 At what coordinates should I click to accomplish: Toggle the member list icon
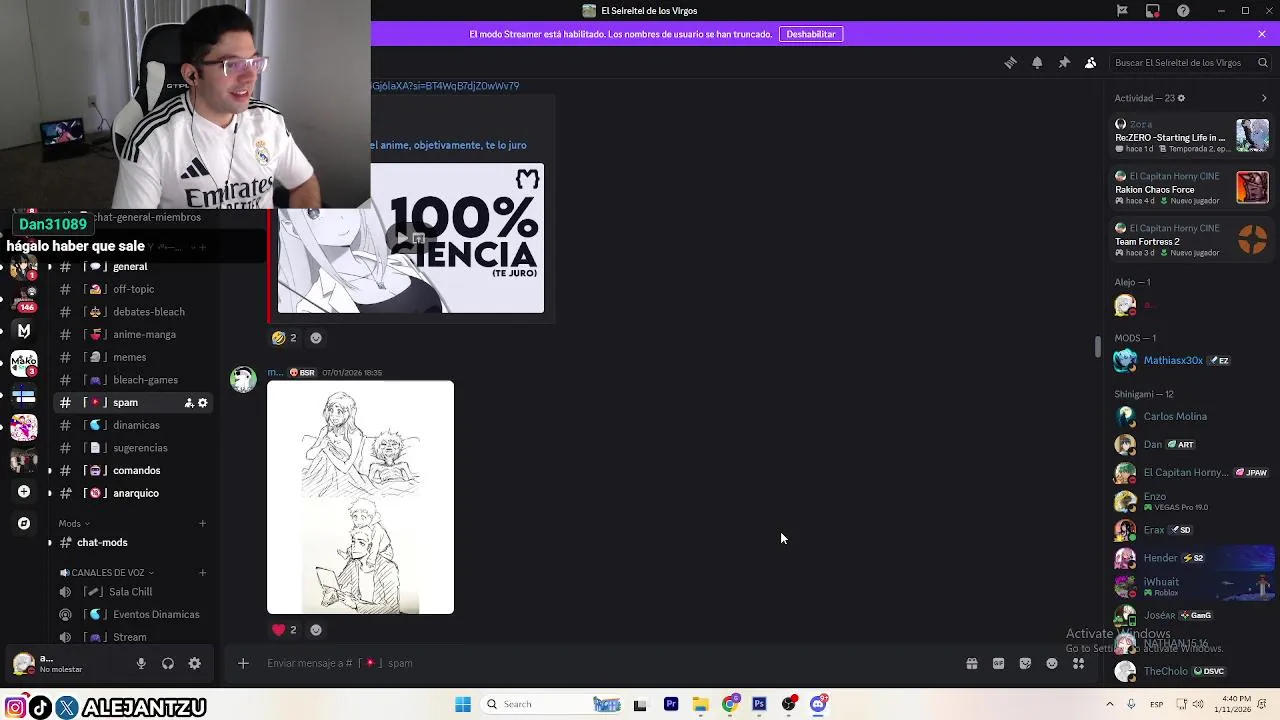(1091, 62)
